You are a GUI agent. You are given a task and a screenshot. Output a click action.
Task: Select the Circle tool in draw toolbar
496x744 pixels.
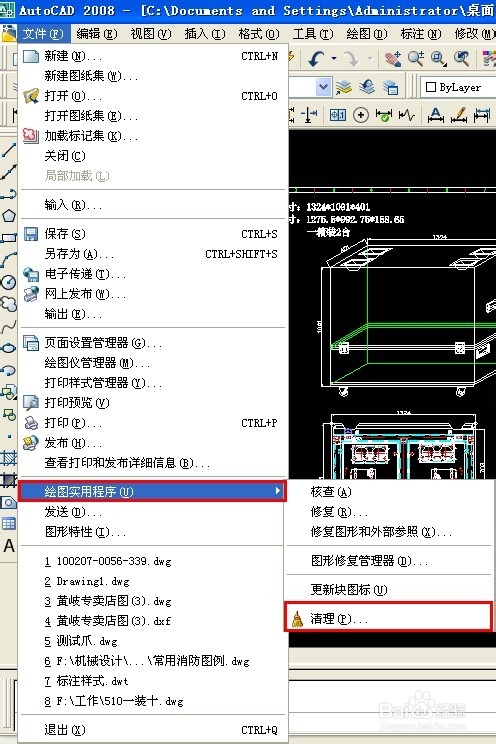coord(9,282)
